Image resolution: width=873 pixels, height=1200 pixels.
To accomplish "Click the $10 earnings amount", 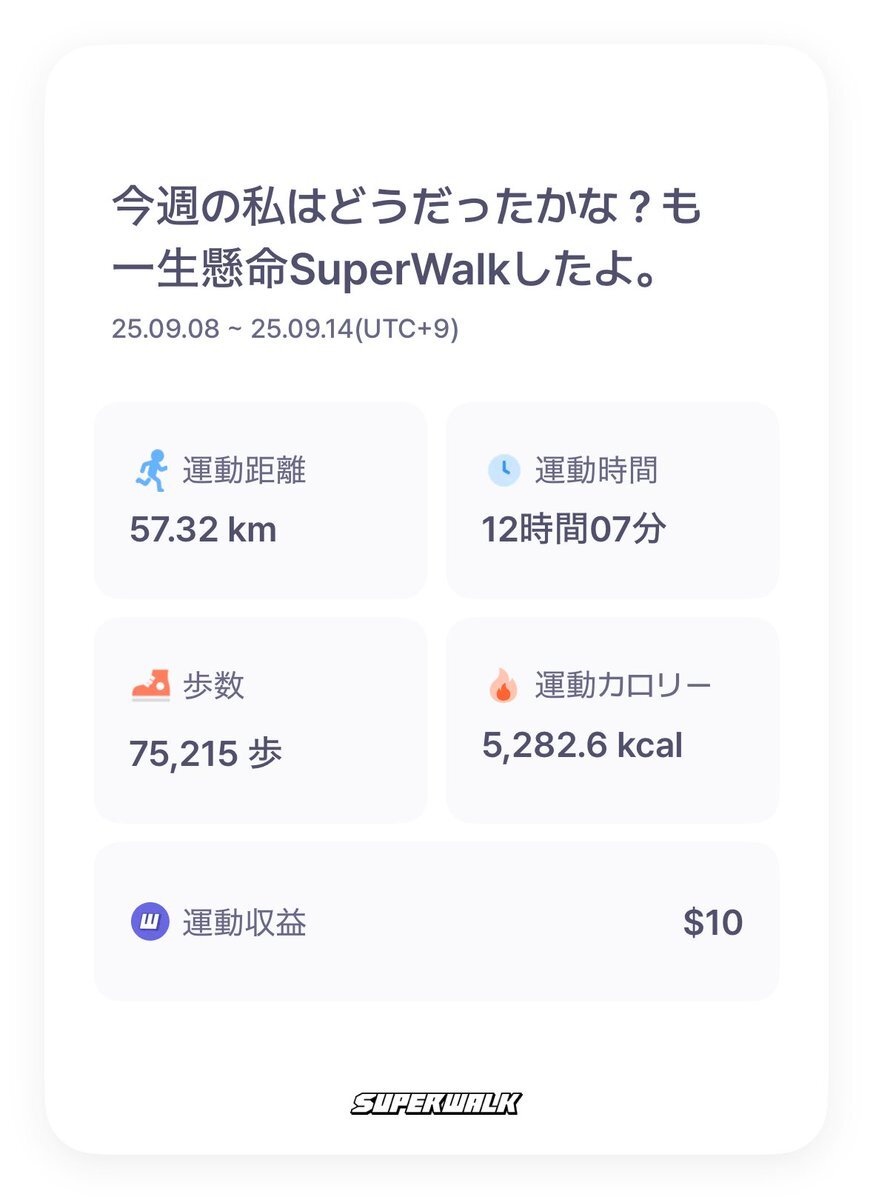I will tap(713, 922).
